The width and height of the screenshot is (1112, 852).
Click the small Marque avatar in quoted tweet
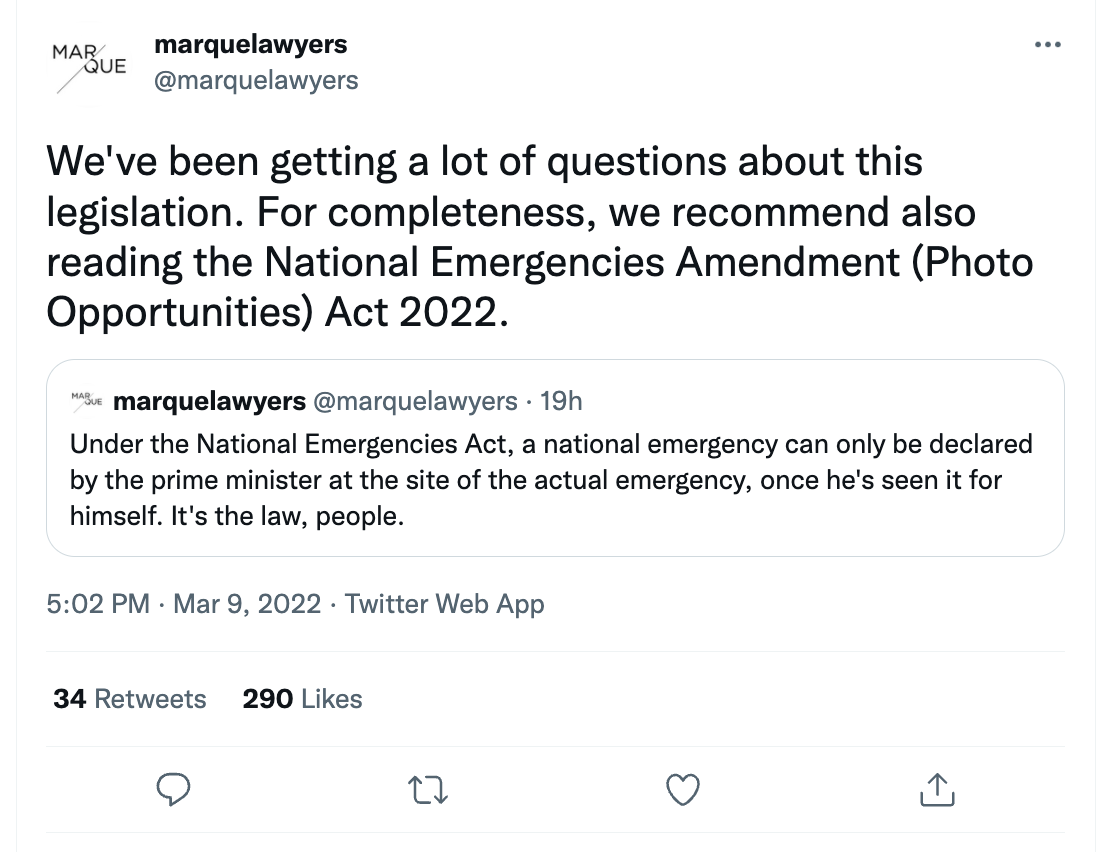(x=86, y=401)
